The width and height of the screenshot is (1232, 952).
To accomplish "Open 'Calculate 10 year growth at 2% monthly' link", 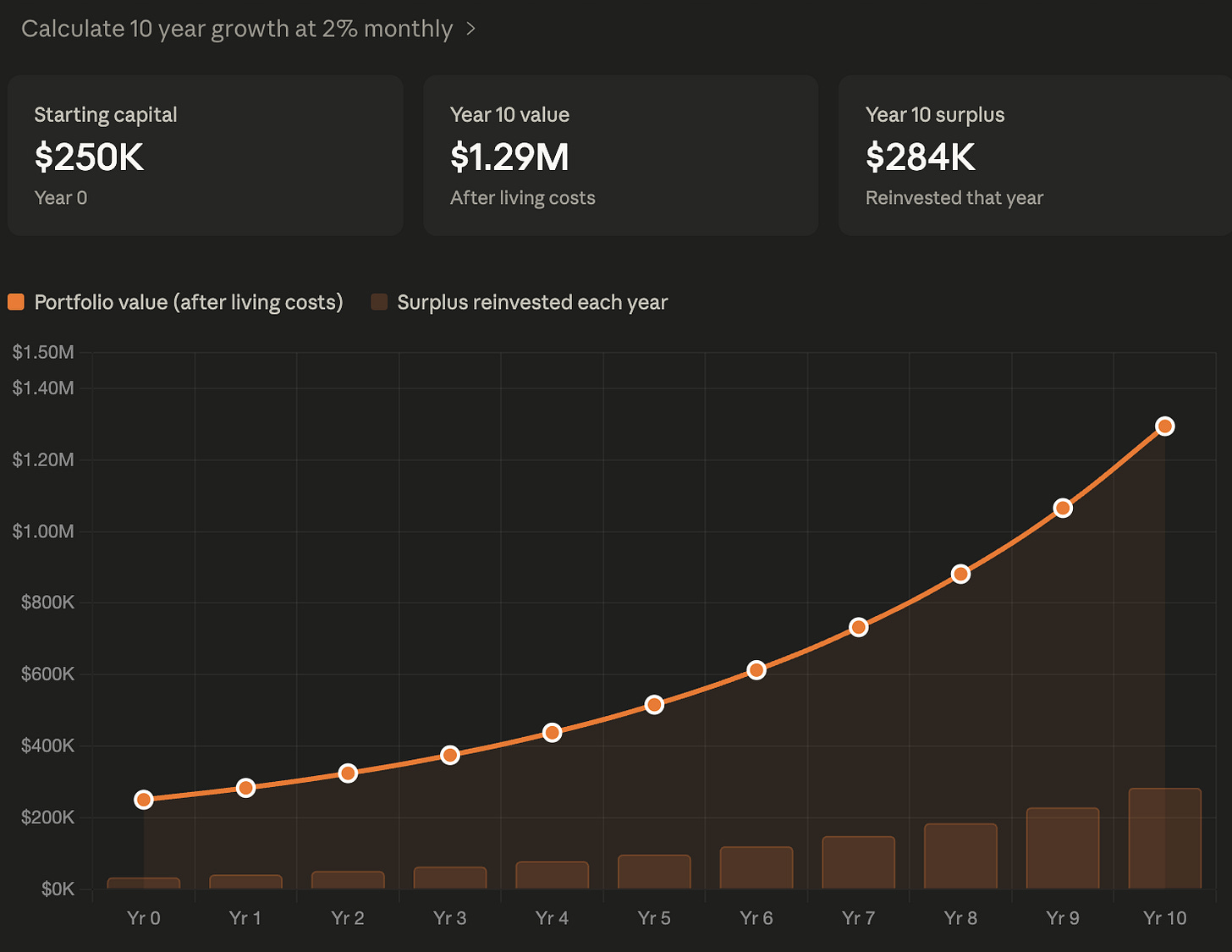I will pos(237,29).
